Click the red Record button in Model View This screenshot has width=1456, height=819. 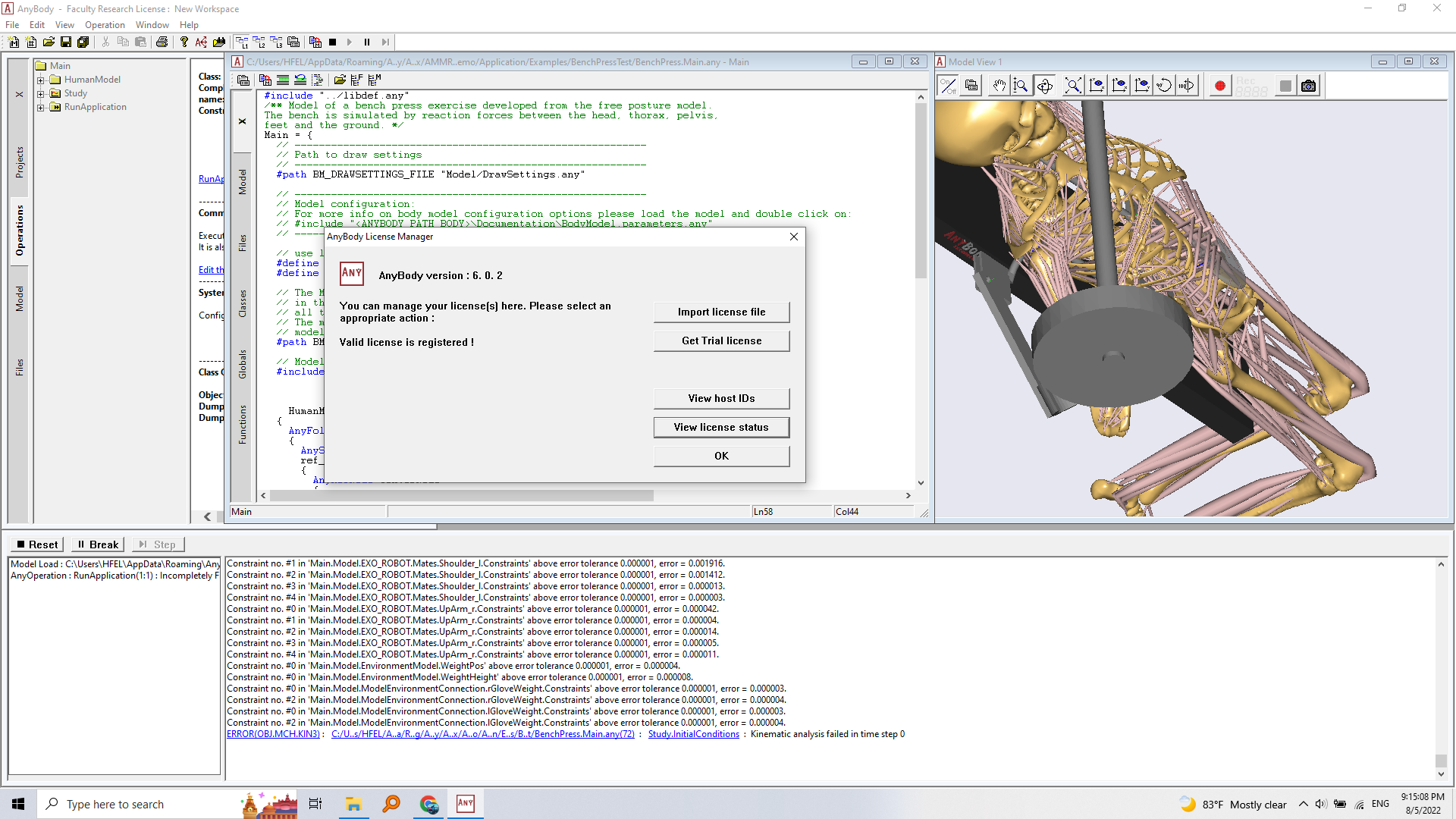(x=1220, y=86)
